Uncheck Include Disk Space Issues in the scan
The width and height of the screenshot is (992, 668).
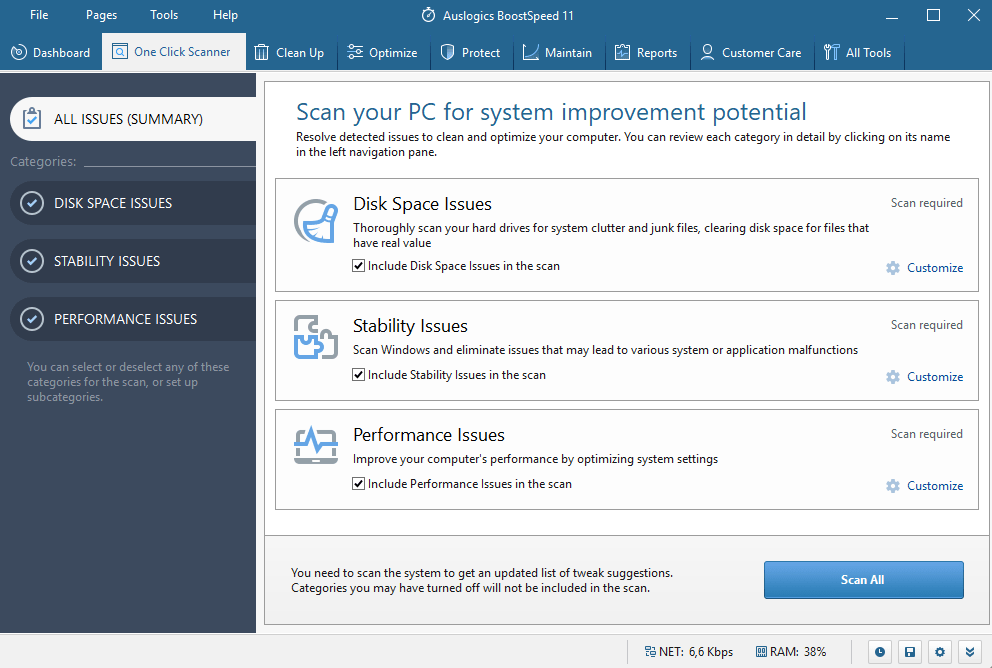(359, 266)
